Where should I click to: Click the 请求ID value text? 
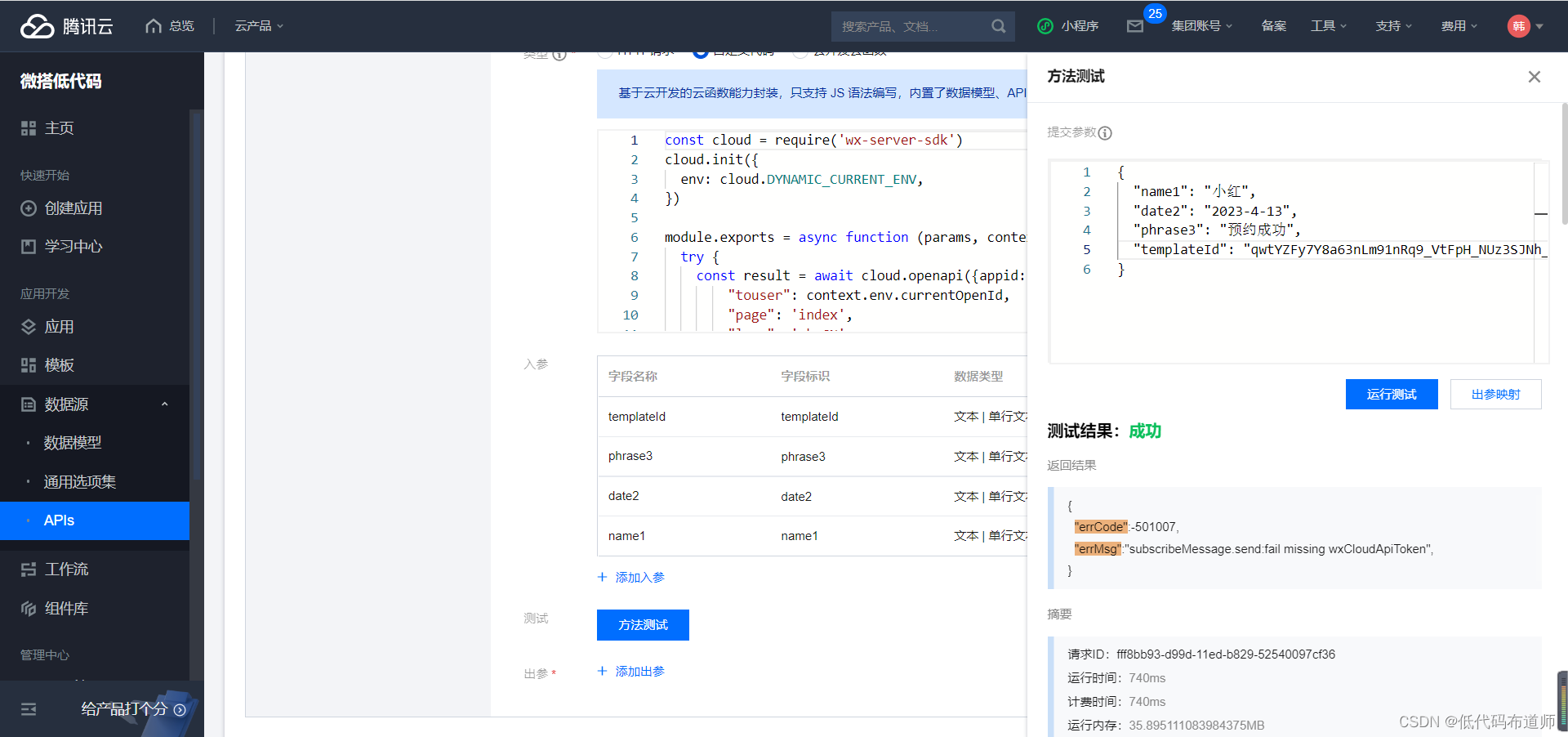pos(1226,654)
